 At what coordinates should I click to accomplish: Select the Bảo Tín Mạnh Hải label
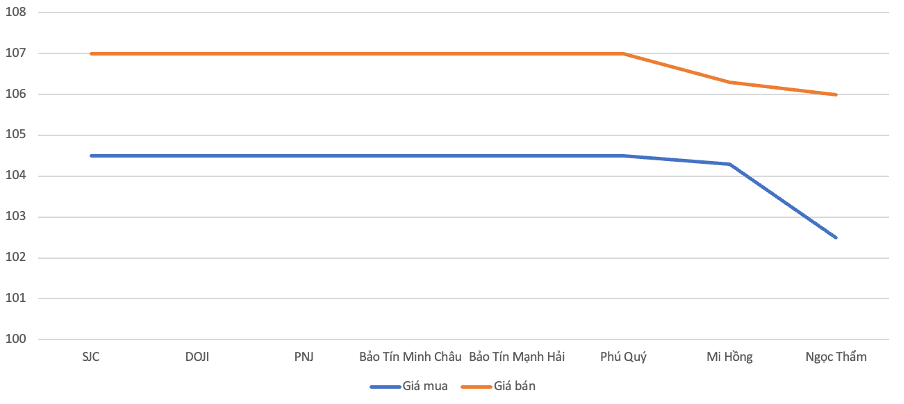(x=517, y=357)
